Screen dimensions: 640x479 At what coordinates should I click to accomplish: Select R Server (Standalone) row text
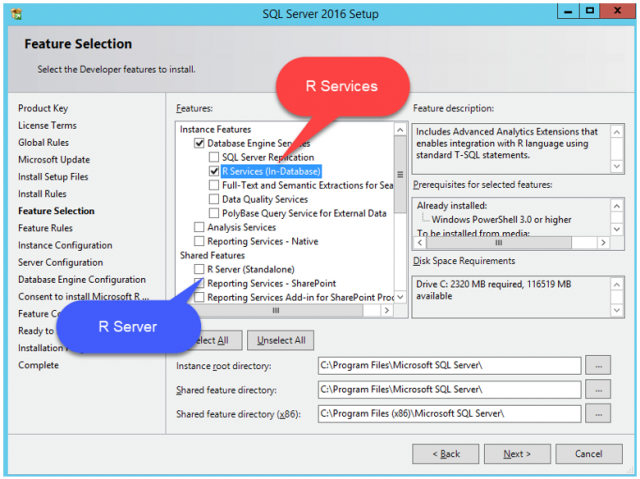point(251,269)
